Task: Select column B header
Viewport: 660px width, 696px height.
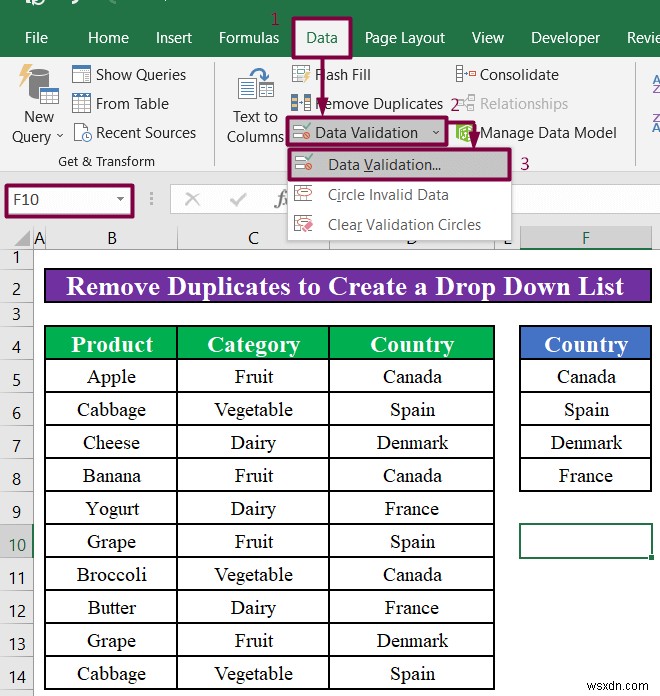Action: point(112,238)
